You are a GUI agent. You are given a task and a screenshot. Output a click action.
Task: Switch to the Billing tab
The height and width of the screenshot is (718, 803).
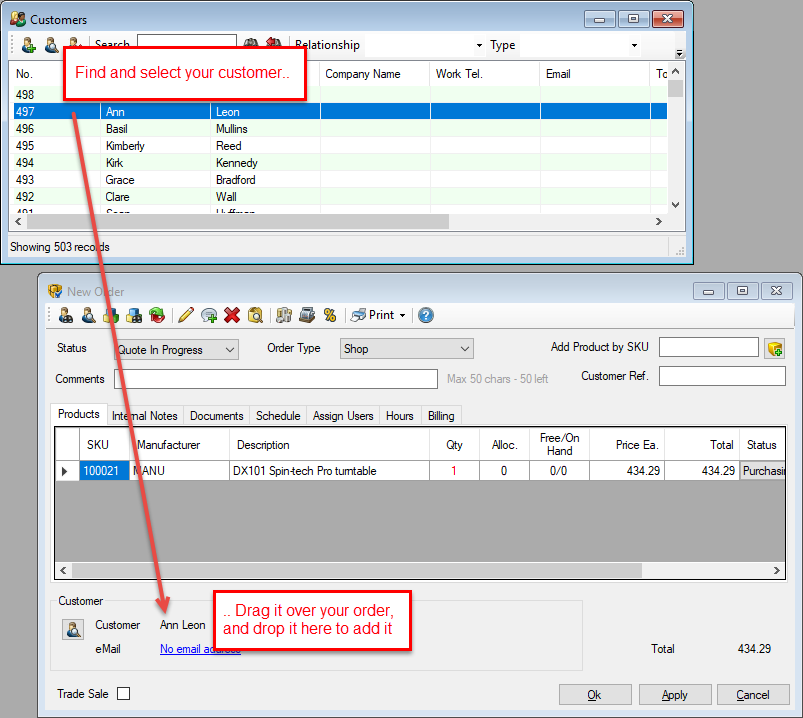tap(441, 416)
